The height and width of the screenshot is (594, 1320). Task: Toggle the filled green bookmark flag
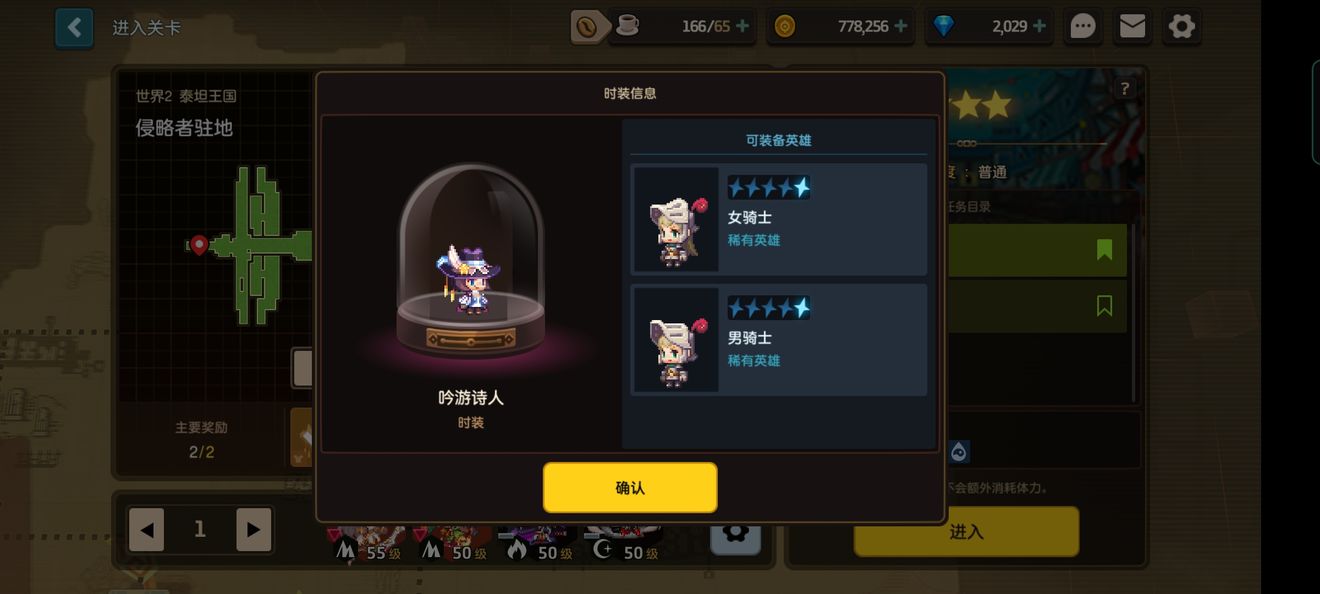[x=1104, y=249]
